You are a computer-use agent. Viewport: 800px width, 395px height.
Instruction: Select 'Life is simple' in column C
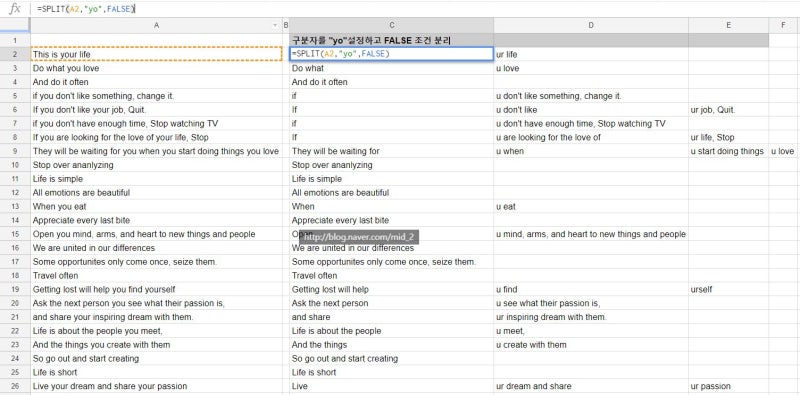click(x=391, y=179)
